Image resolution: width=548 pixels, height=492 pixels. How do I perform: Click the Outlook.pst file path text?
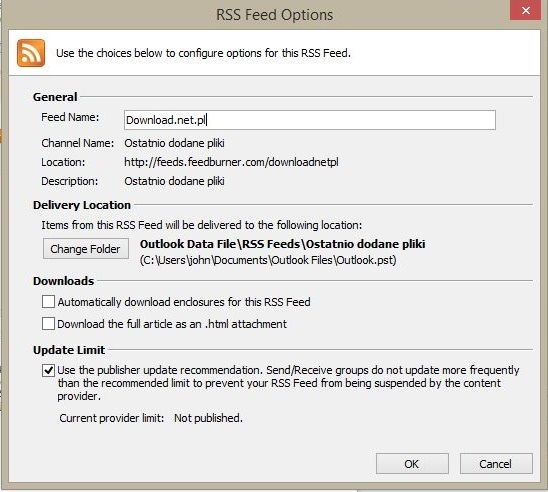tap(268, 260)
